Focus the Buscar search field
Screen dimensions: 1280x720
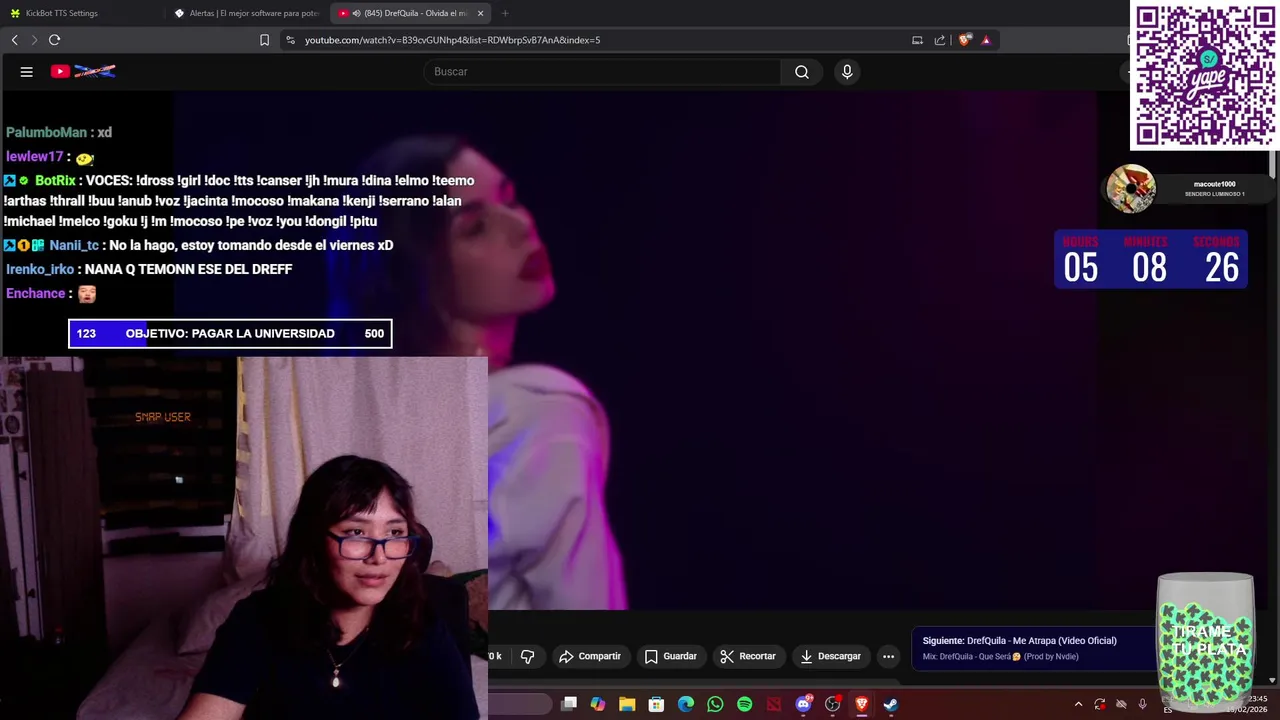(x=603, y=72)
